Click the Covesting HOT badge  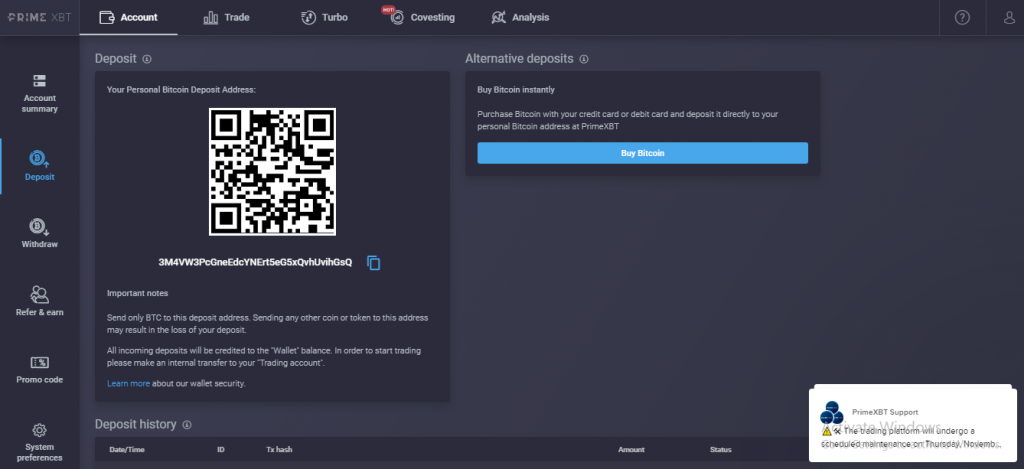[x=389, y=9]
